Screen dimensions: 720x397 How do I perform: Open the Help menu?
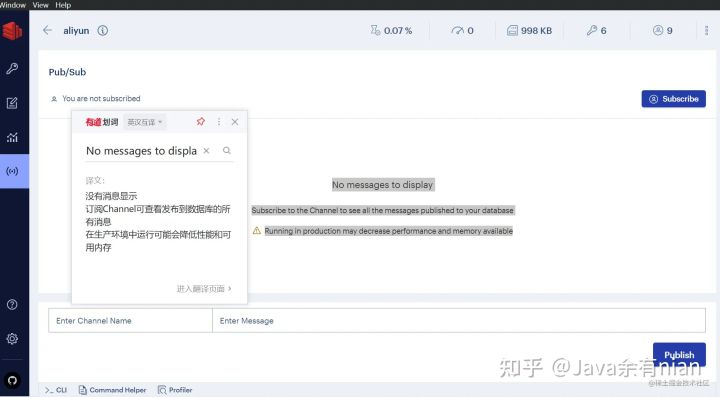(x=63, y=5)
